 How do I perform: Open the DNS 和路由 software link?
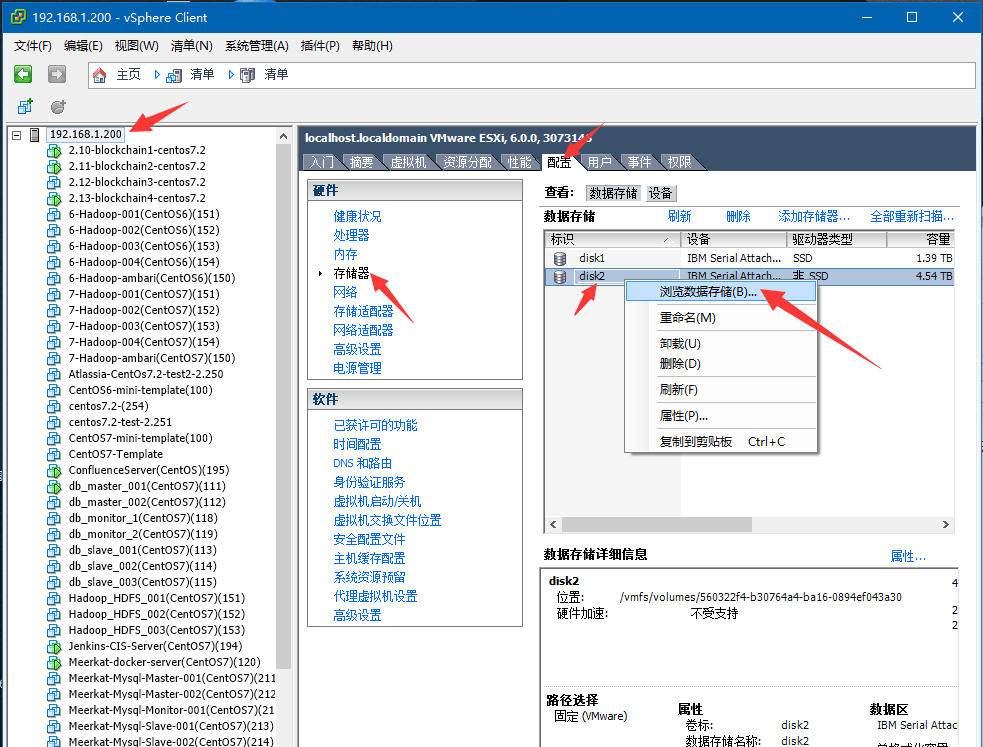pyautogui.click(x=362, y=463)
